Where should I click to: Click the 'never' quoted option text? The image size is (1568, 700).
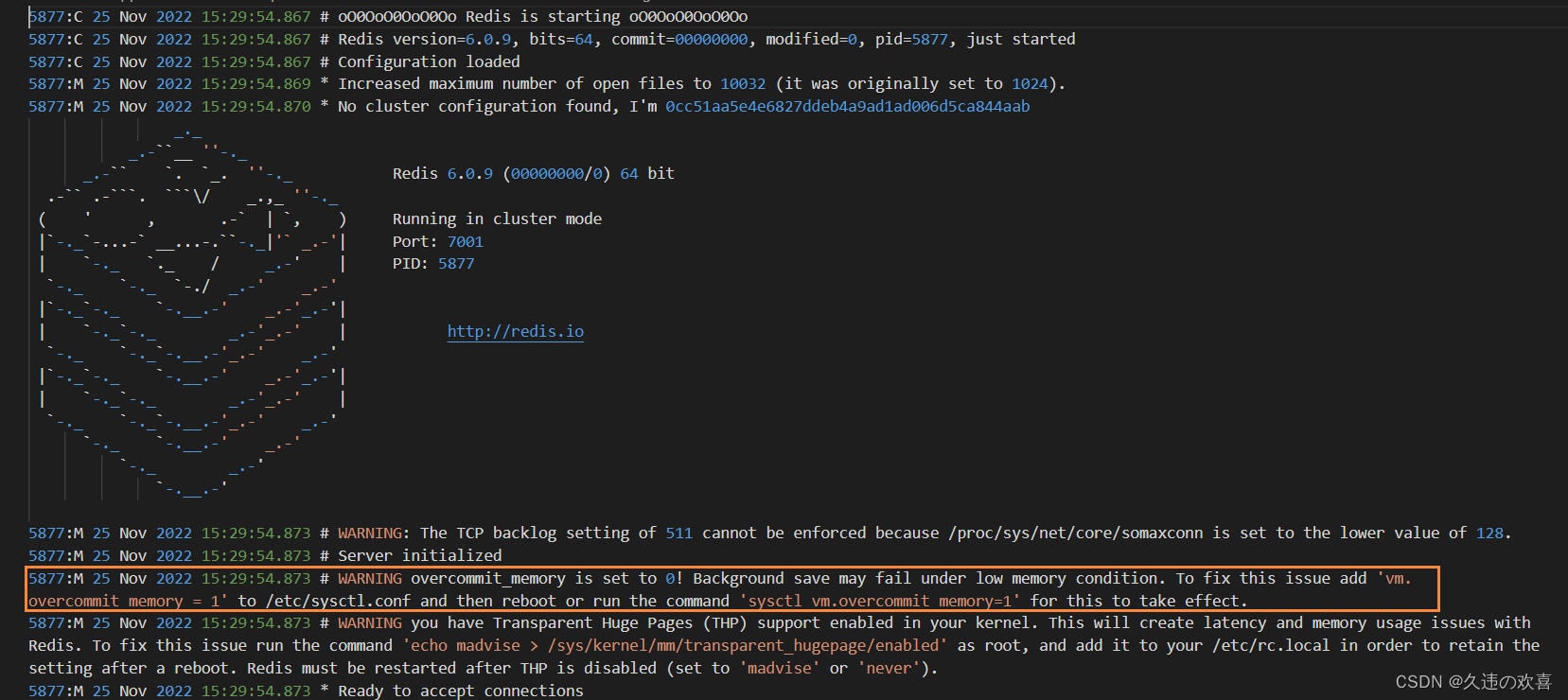click(x=889, y=668)
